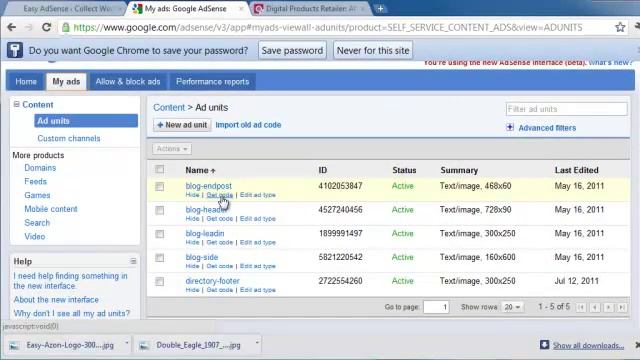Collapse the Help panel icon
Image resolution: width=640 pixels, height=360 pixels.
[133, 261]
